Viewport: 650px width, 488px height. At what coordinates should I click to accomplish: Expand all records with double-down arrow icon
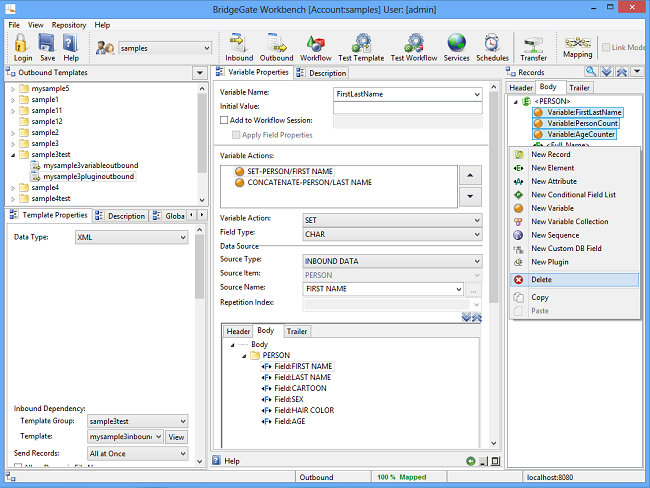click(606, 72)
